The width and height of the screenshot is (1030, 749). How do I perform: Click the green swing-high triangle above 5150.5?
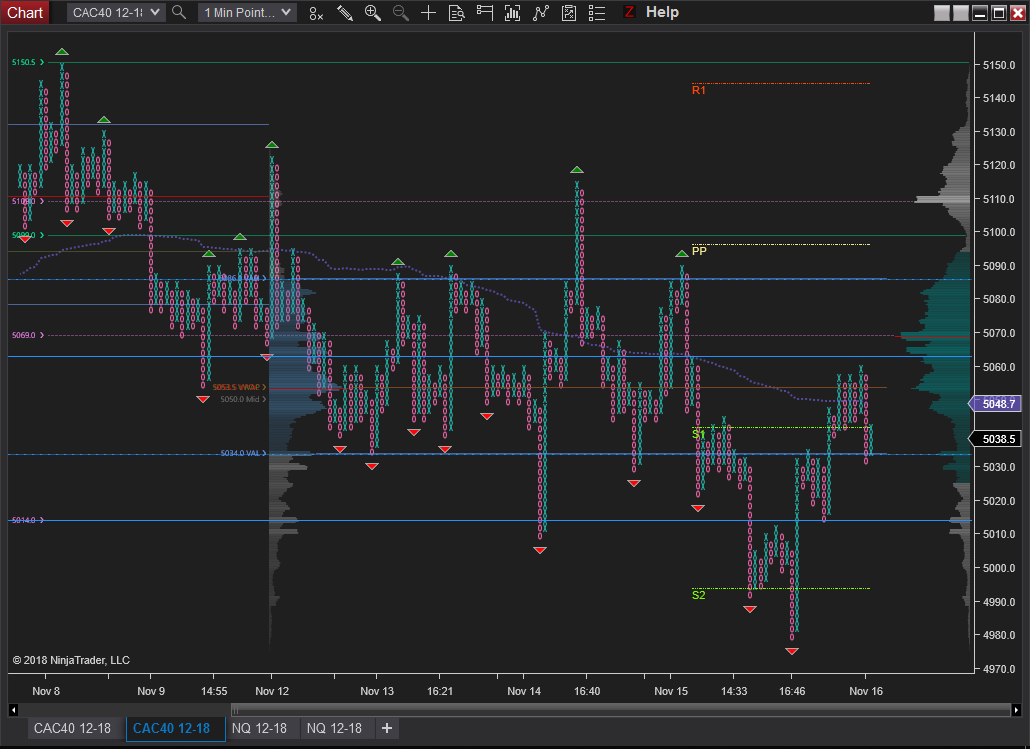(x=62, y=52)
